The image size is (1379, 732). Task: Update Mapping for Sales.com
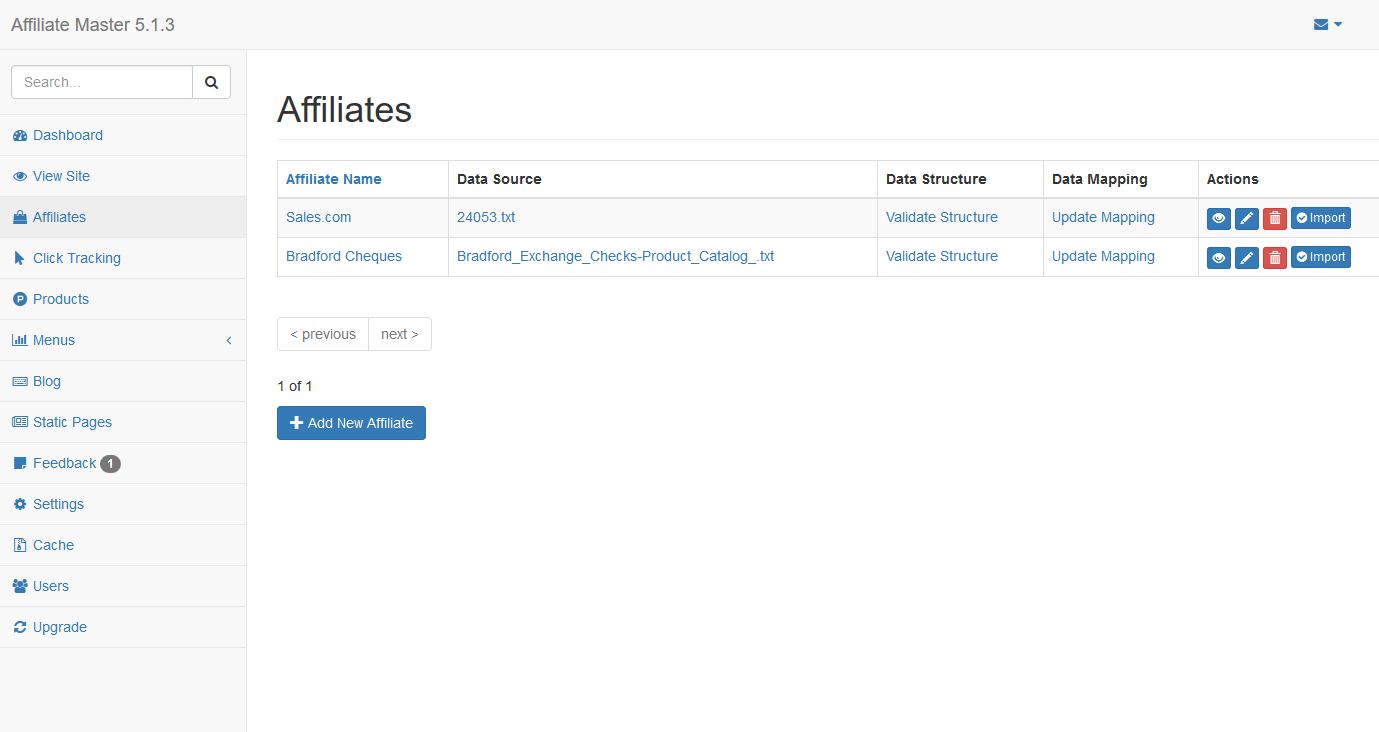pos(1103,217)
